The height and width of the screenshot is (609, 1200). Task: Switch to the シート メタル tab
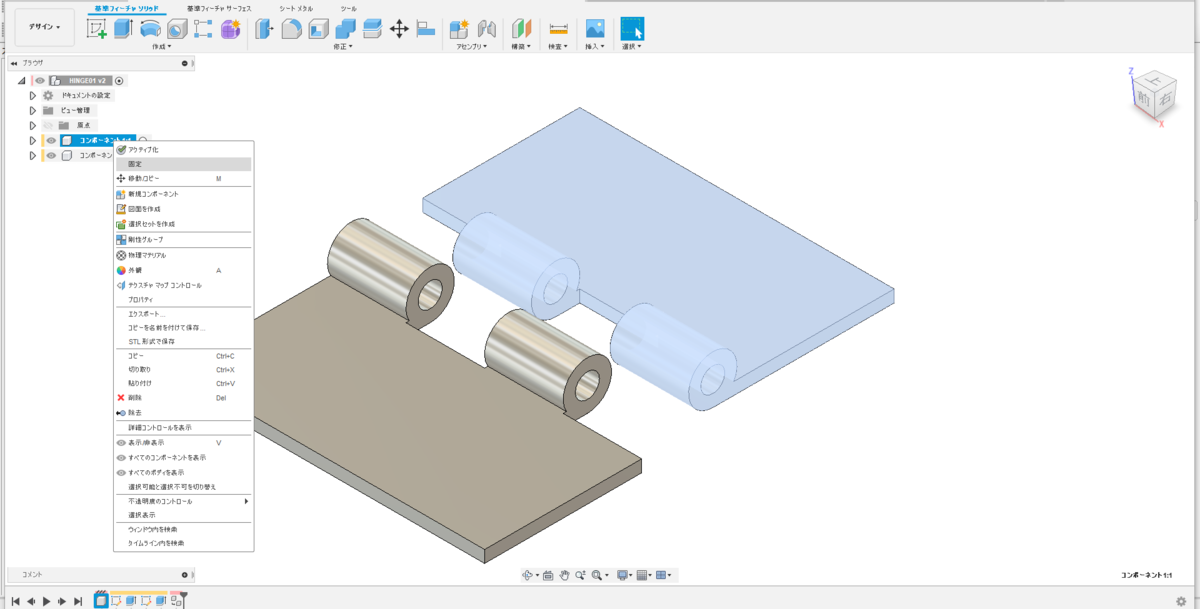[x=295, y=8]
